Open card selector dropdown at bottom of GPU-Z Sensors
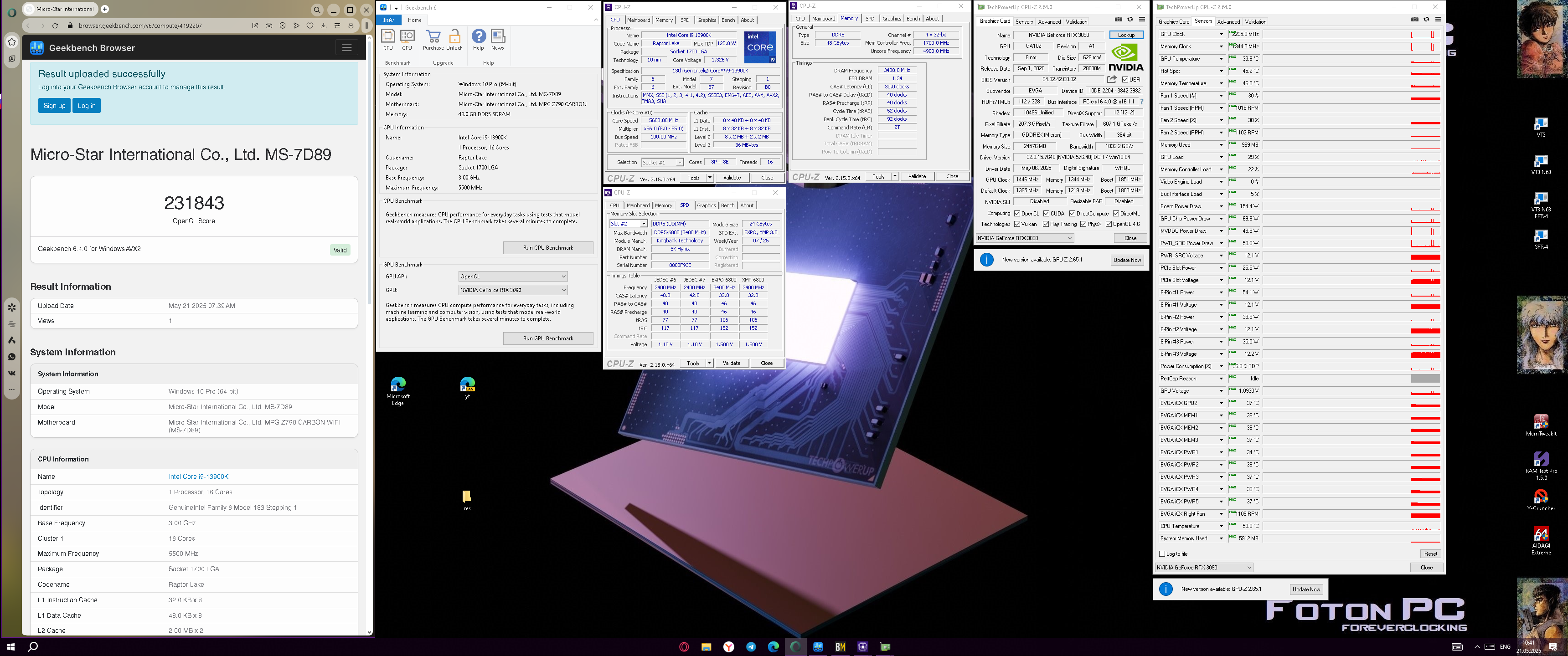 tap(1204, 567)
